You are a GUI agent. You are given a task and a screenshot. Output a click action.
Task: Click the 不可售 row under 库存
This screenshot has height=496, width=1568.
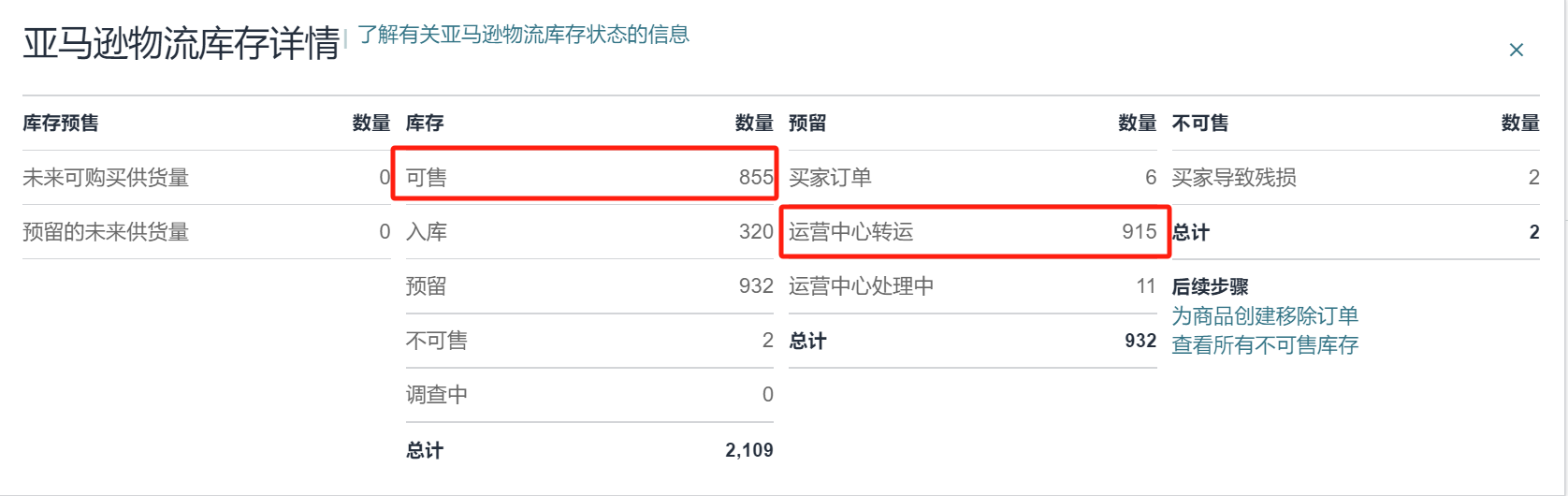coord(589,340)
